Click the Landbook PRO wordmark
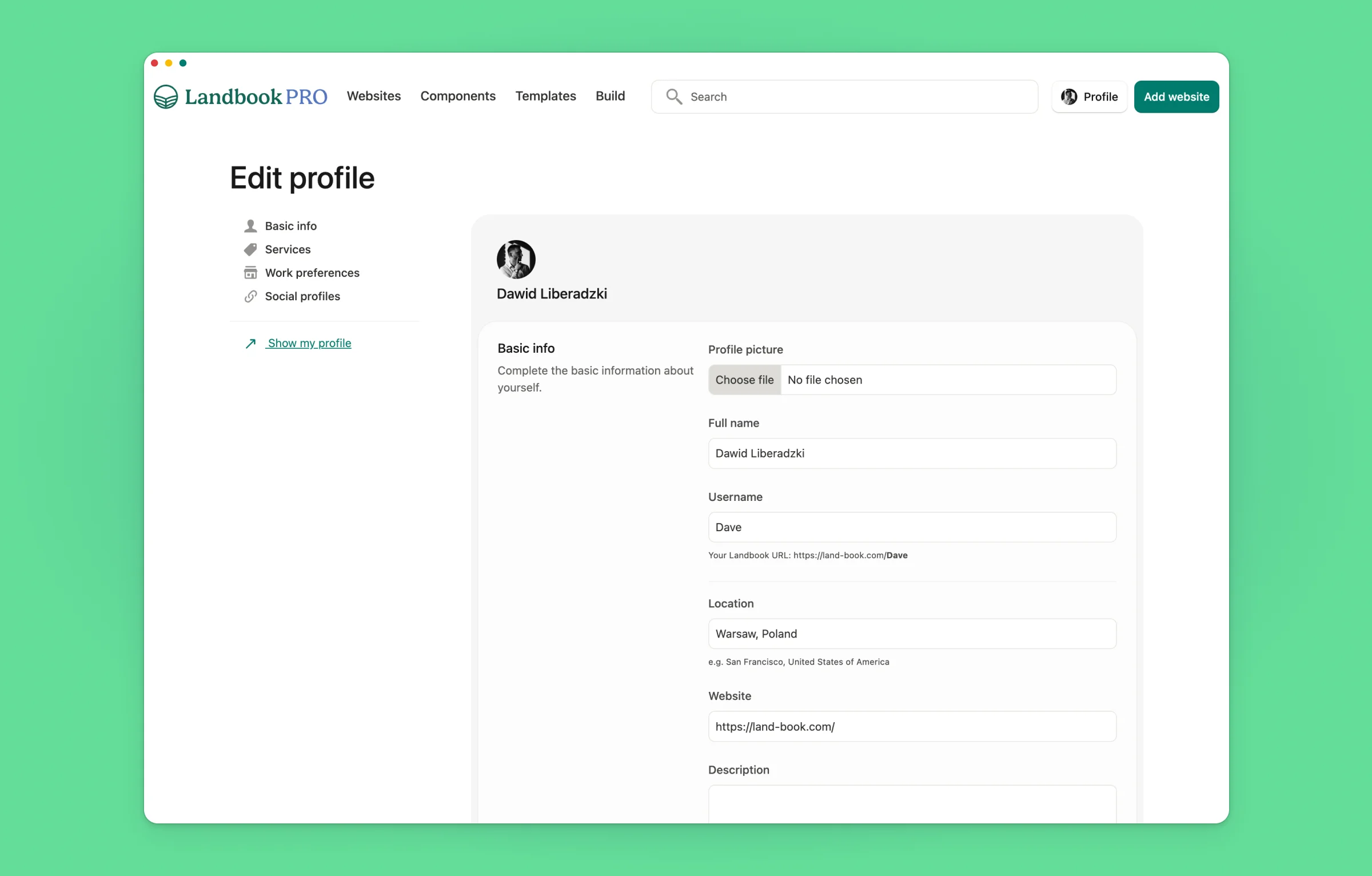This screenshot has width=1372, height=876. click(256, 97)
